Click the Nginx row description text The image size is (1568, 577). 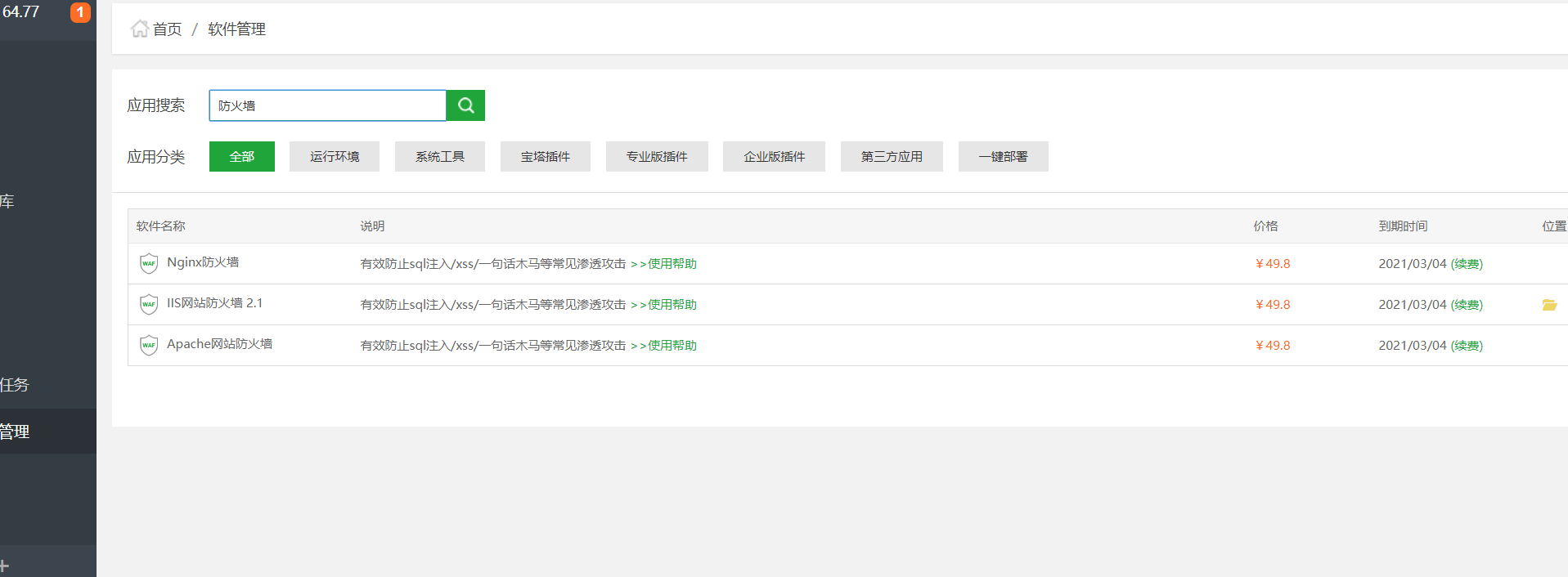[x=493, y=264]
